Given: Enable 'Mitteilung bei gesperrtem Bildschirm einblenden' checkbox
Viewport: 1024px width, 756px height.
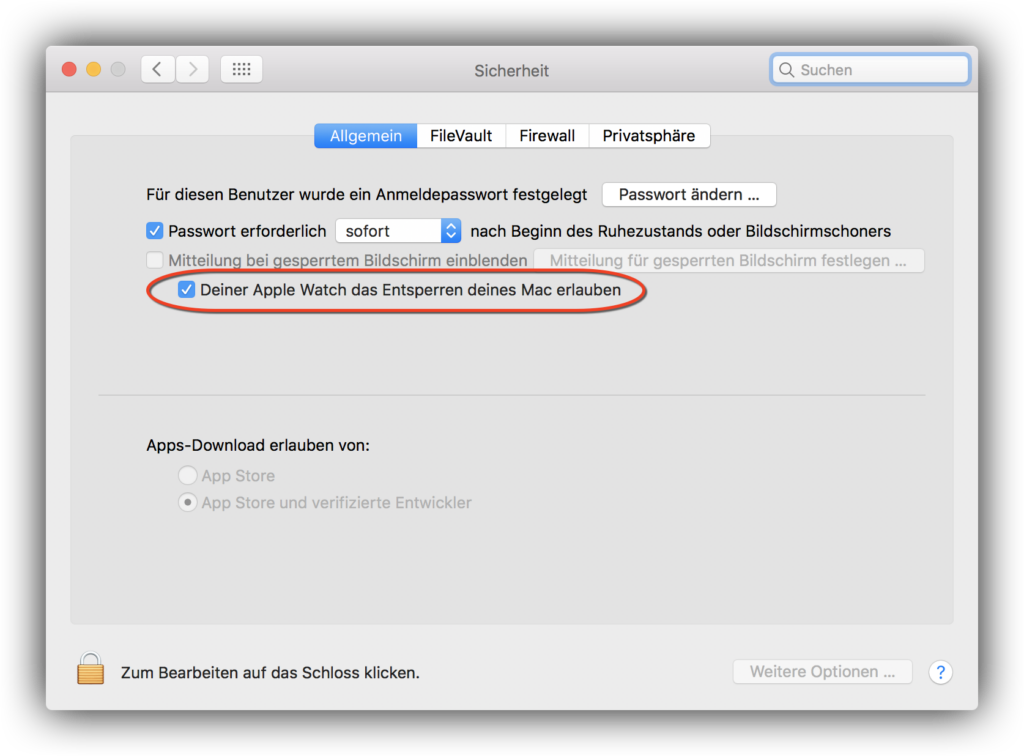Looking at the screenshot, I should coord(155,261).
